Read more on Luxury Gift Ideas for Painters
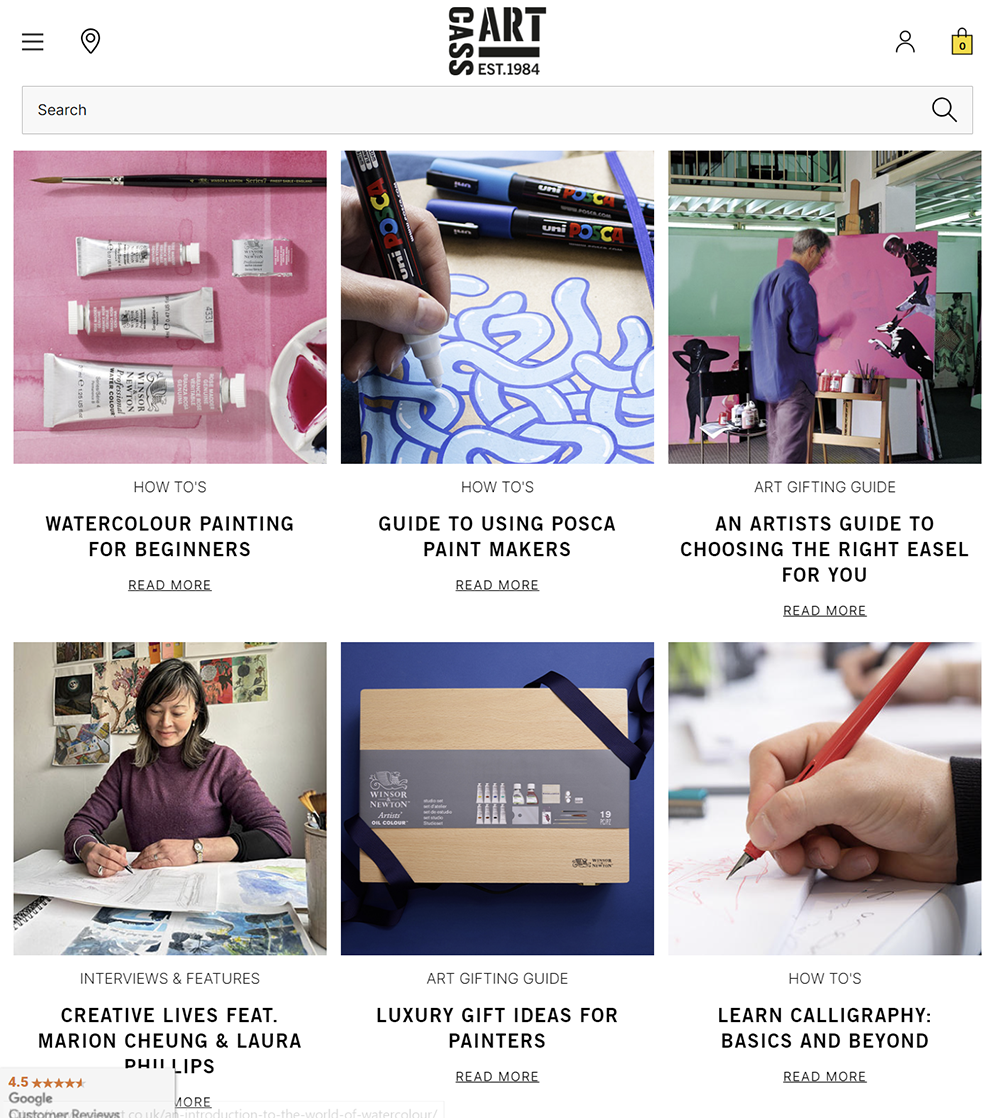1000x1118 pixels. point(498,1077)
